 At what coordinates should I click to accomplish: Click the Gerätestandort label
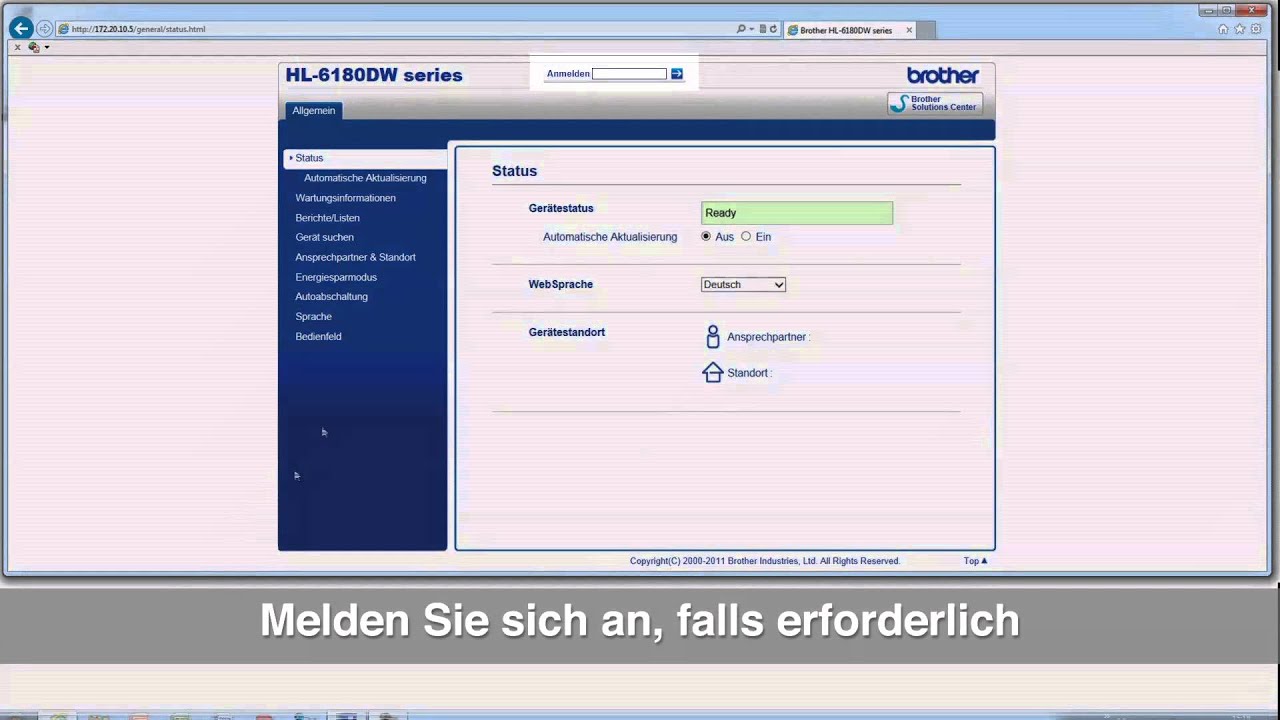[566, 332]
